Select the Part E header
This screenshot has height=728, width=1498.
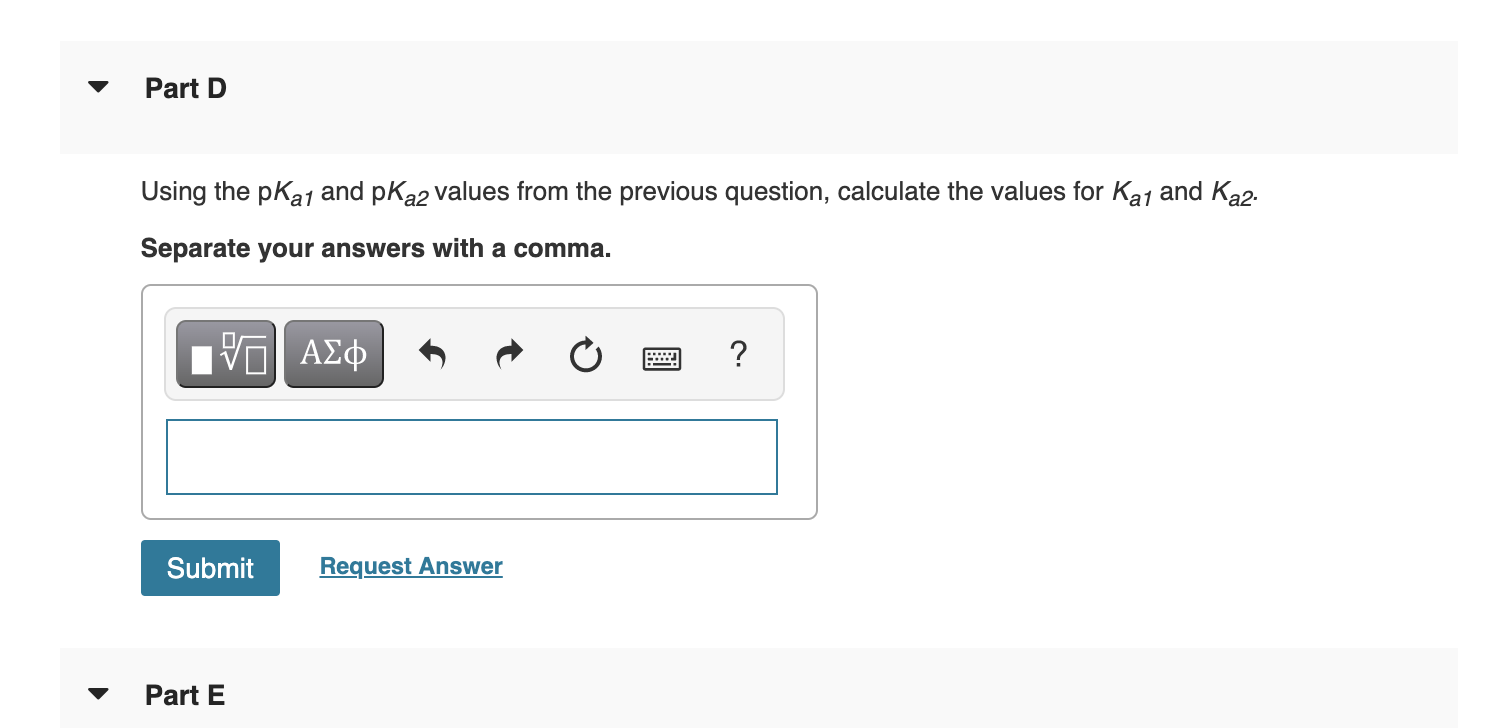click(x=184, y=695)
